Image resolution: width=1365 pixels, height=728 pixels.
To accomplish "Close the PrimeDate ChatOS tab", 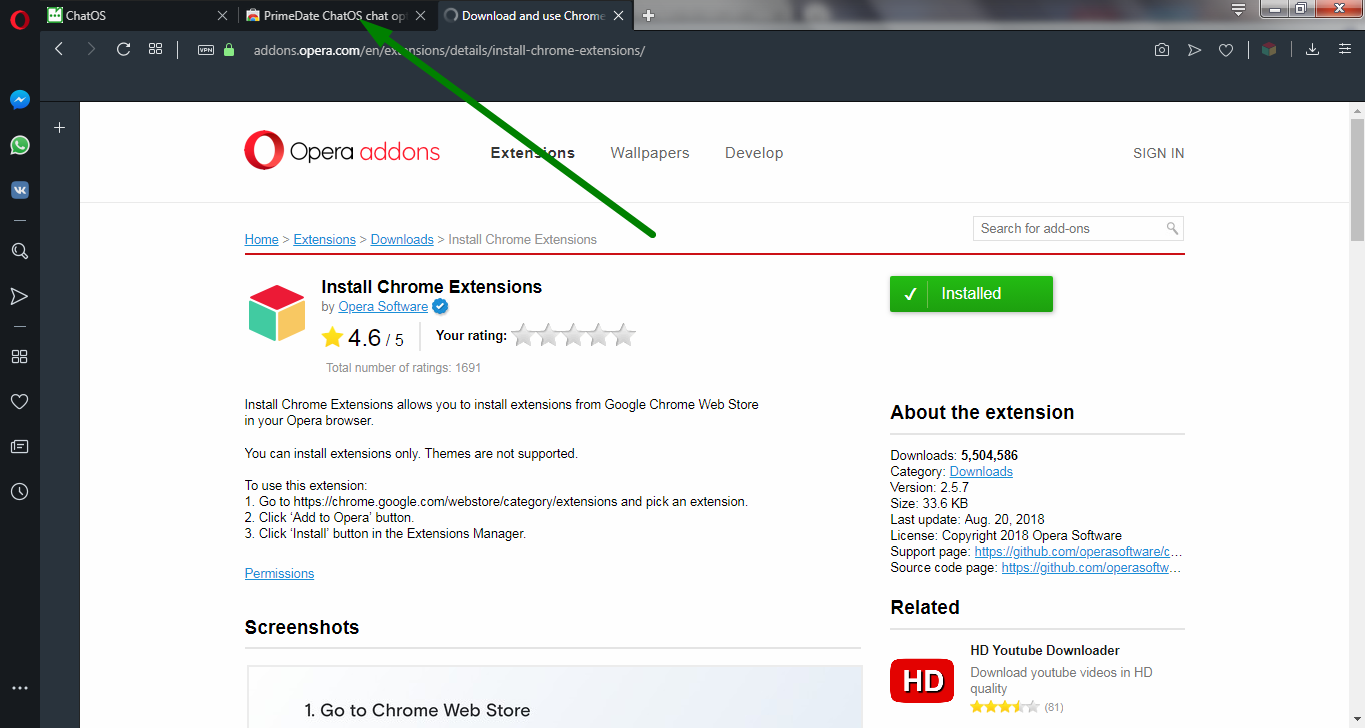I will [x=421, y=16].
